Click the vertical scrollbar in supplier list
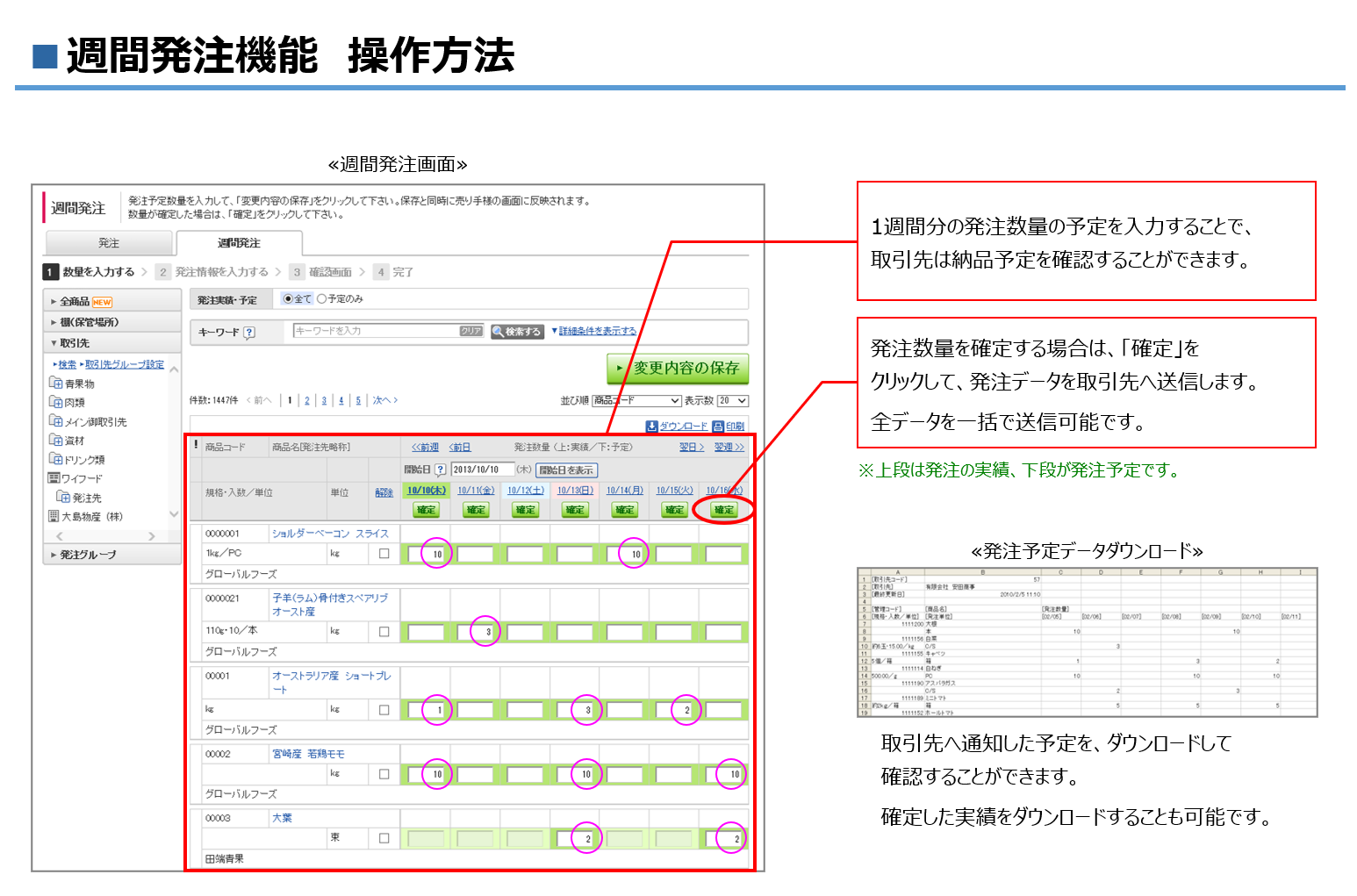The height and width of the screenshot is (896, 1357). 174,439
